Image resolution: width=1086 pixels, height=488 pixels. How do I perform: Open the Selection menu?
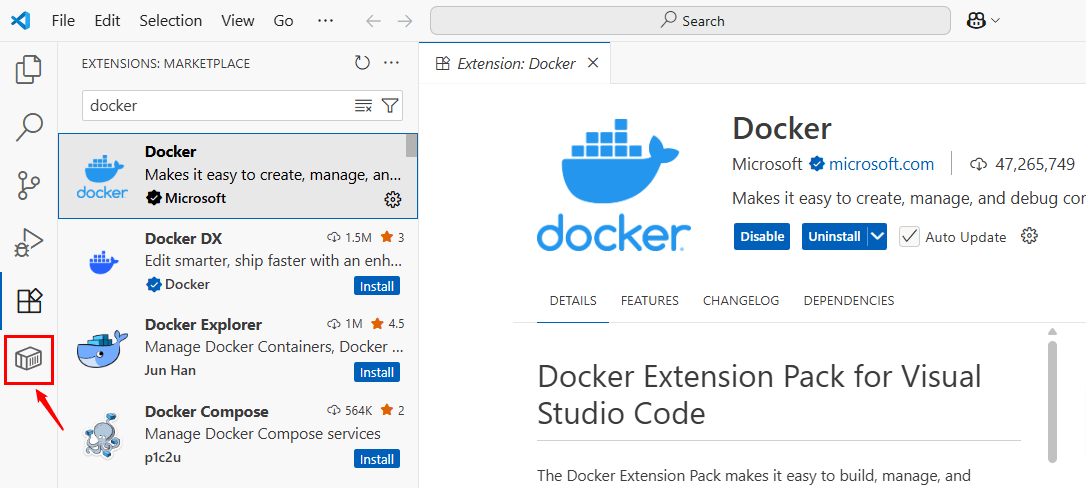(x=170, y=20)
